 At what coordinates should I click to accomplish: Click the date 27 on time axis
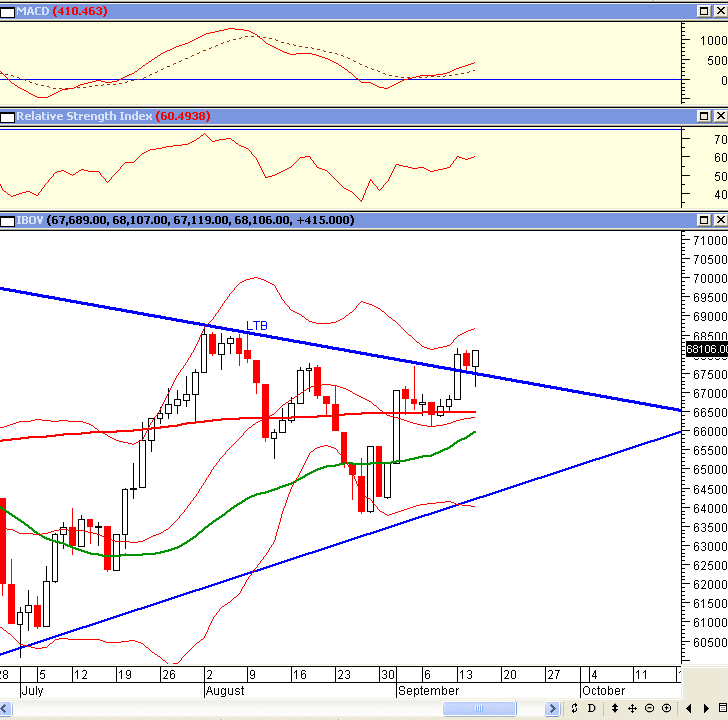point(553,675)
